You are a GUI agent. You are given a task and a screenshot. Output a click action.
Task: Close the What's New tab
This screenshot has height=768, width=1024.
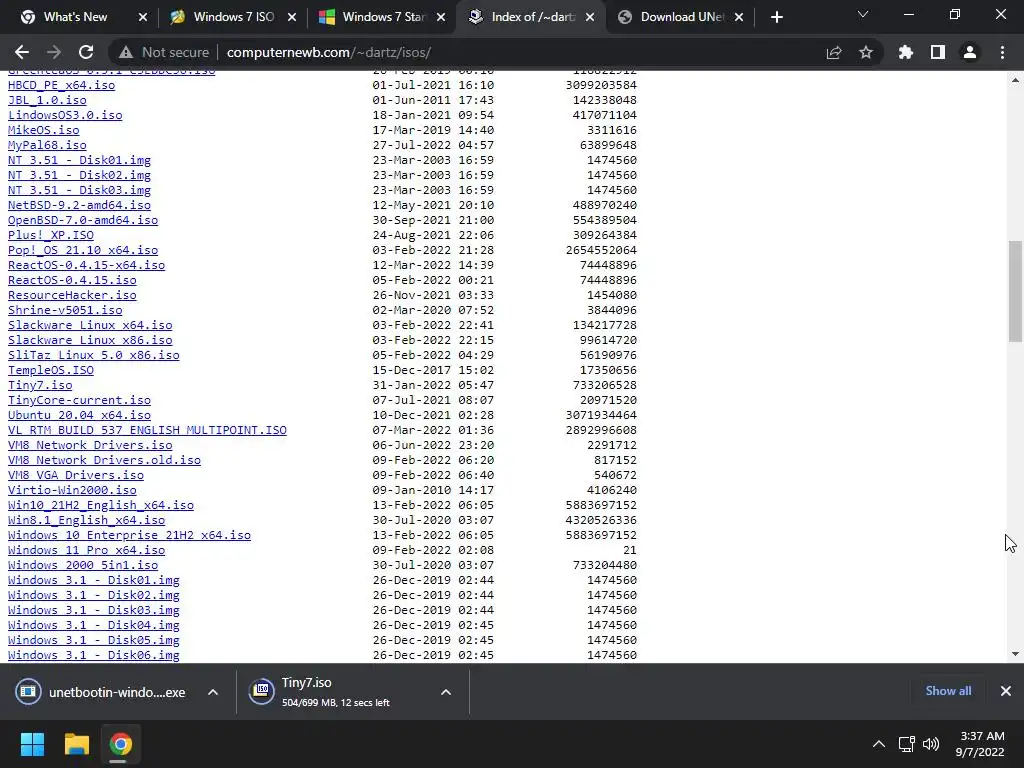click(x=143, y=17)
